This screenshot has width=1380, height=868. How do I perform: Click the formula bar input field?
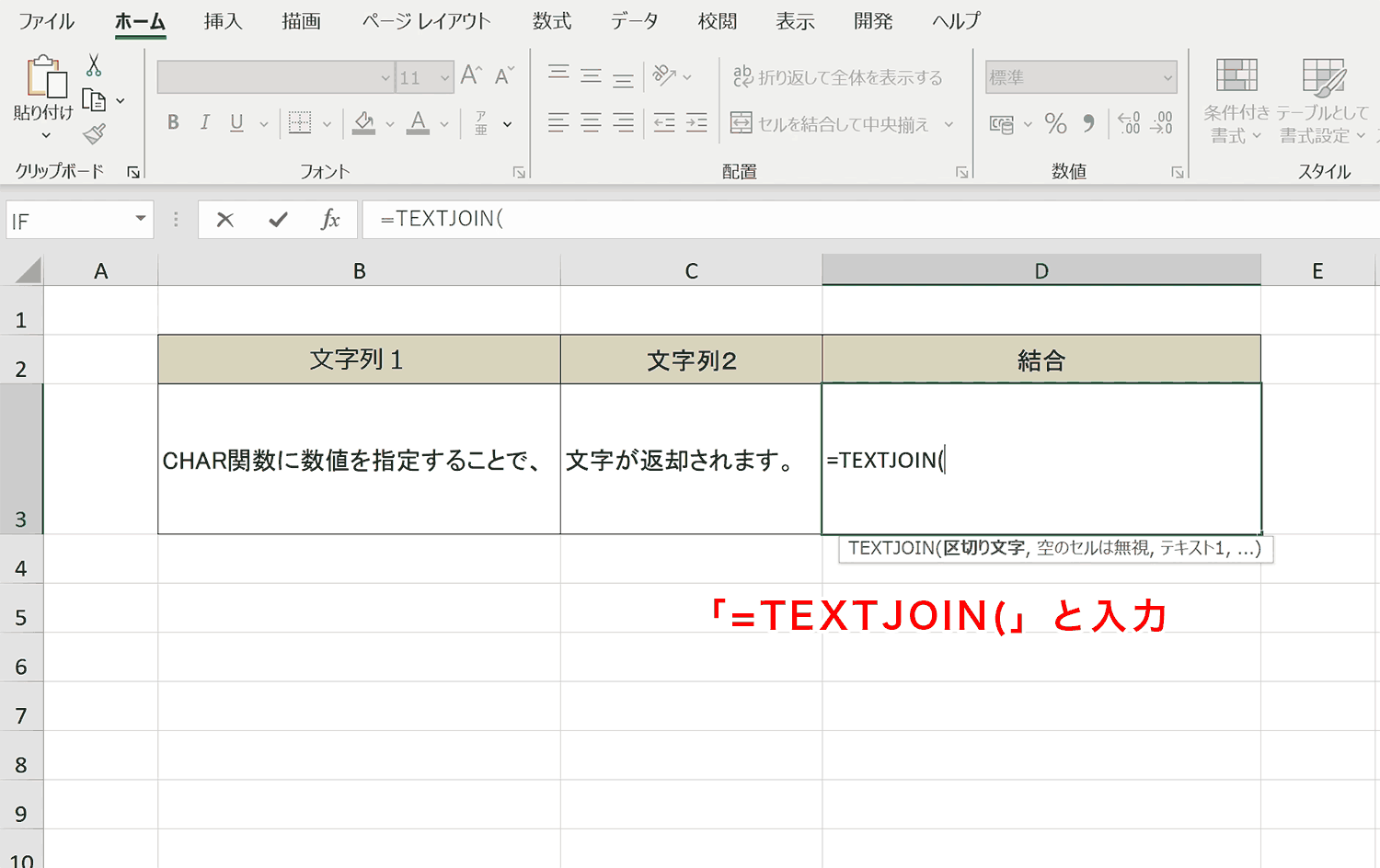(x=870, y=220)
